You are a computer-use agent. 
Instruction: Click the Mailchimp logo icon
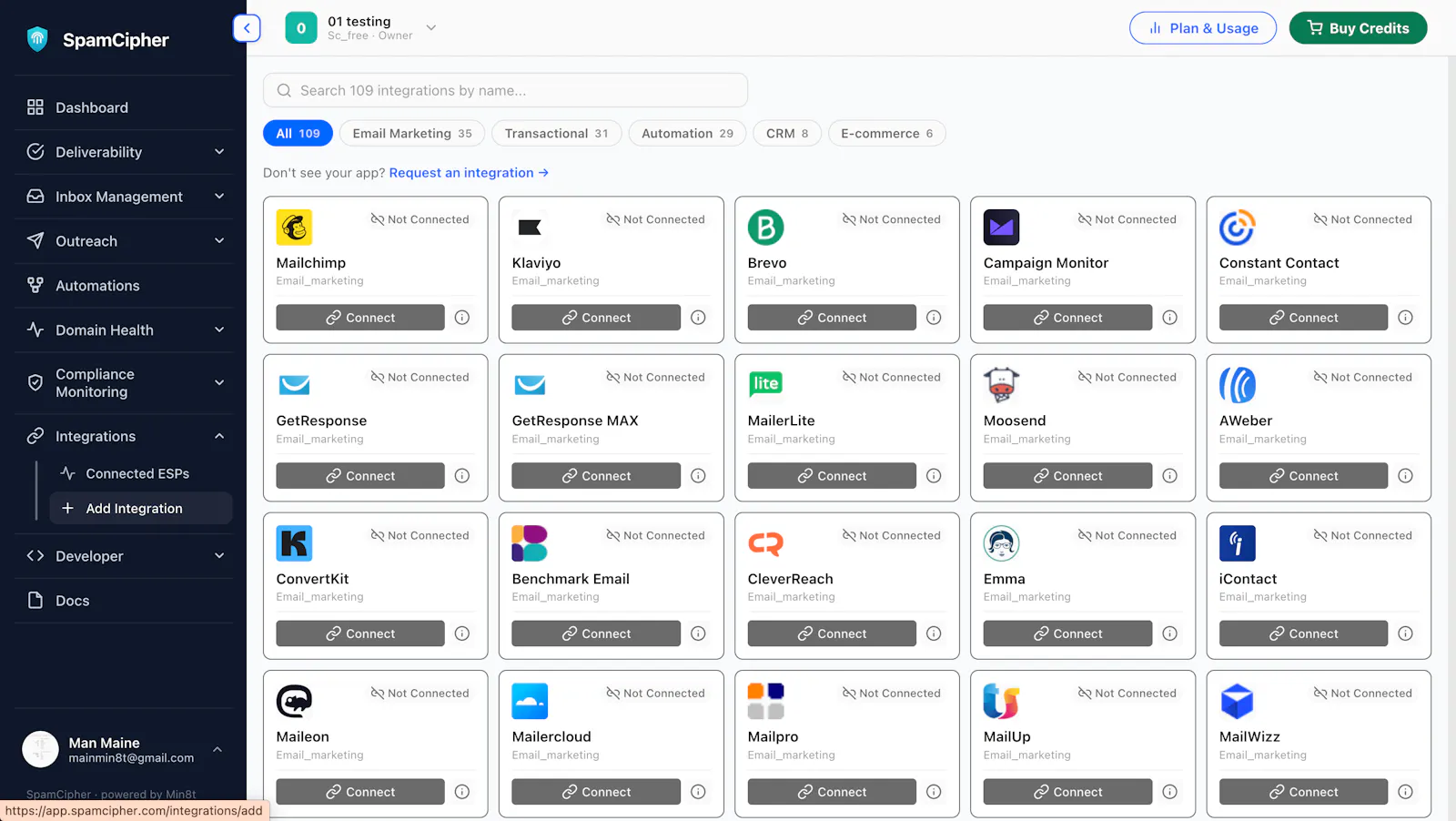(294, 228)
